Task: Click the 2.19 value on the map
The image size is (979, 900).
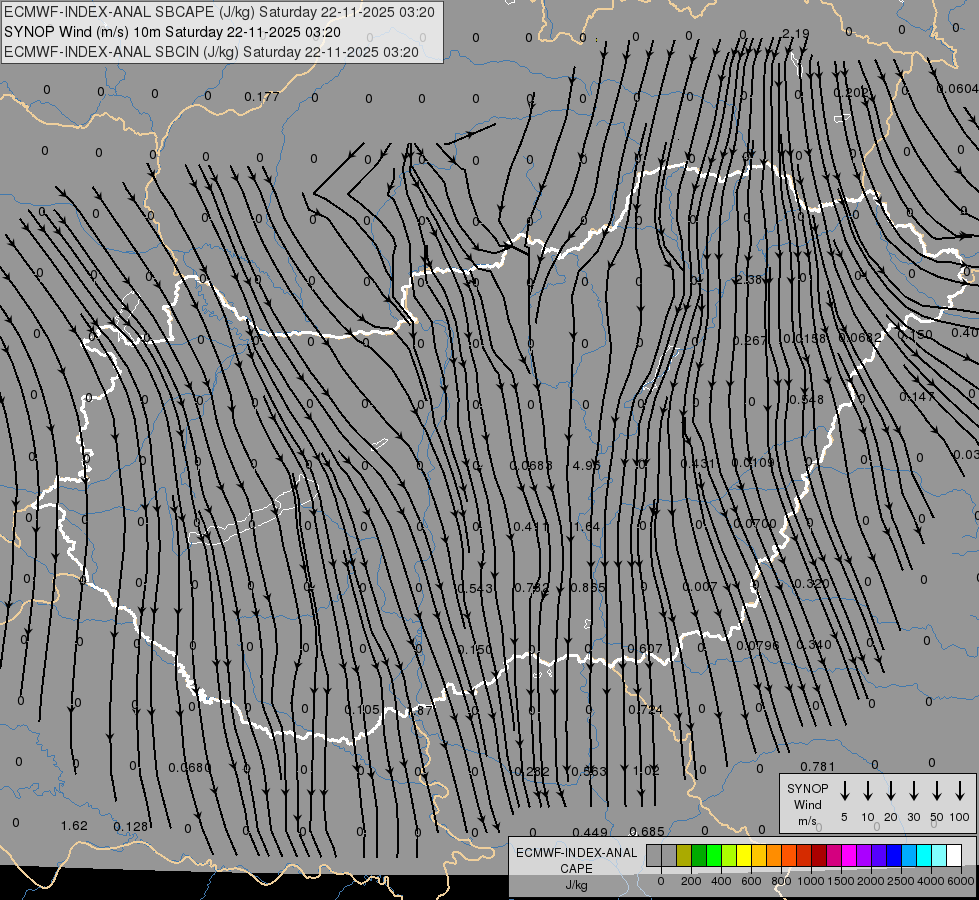Action: click(795, 33)
